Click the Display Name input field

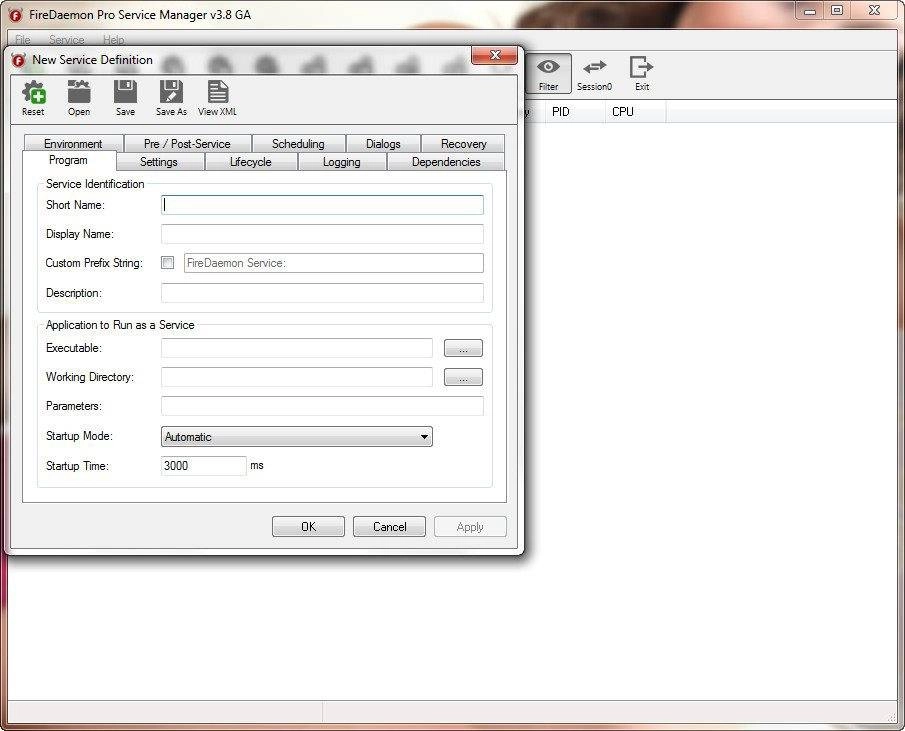point(322,234)
